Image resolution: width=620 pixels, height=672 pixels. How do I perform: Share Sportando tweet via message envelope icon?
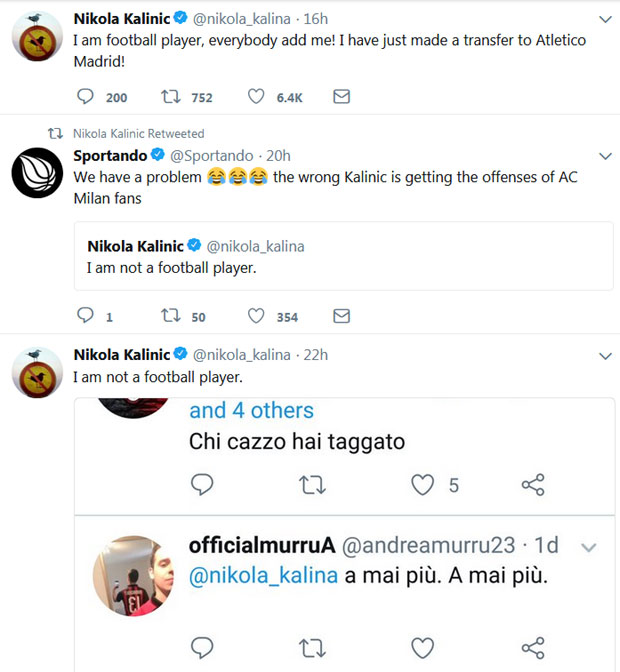tap(341, 316)
